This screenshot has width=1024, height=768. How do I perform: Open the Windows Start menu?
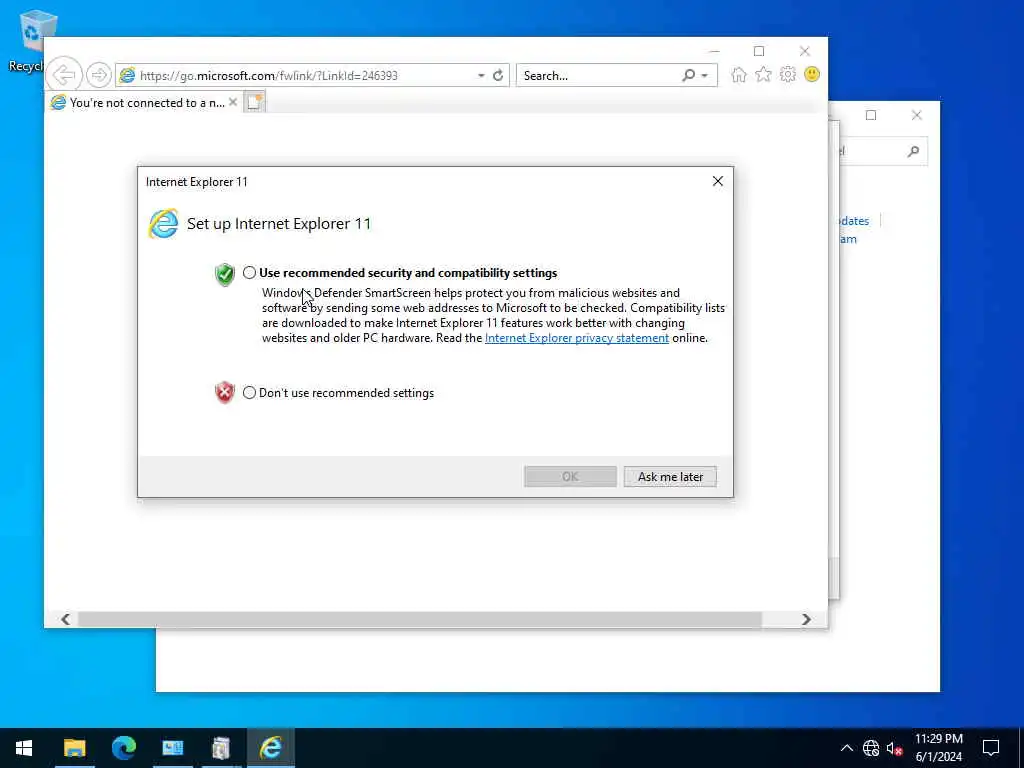[x=24, y=748]
